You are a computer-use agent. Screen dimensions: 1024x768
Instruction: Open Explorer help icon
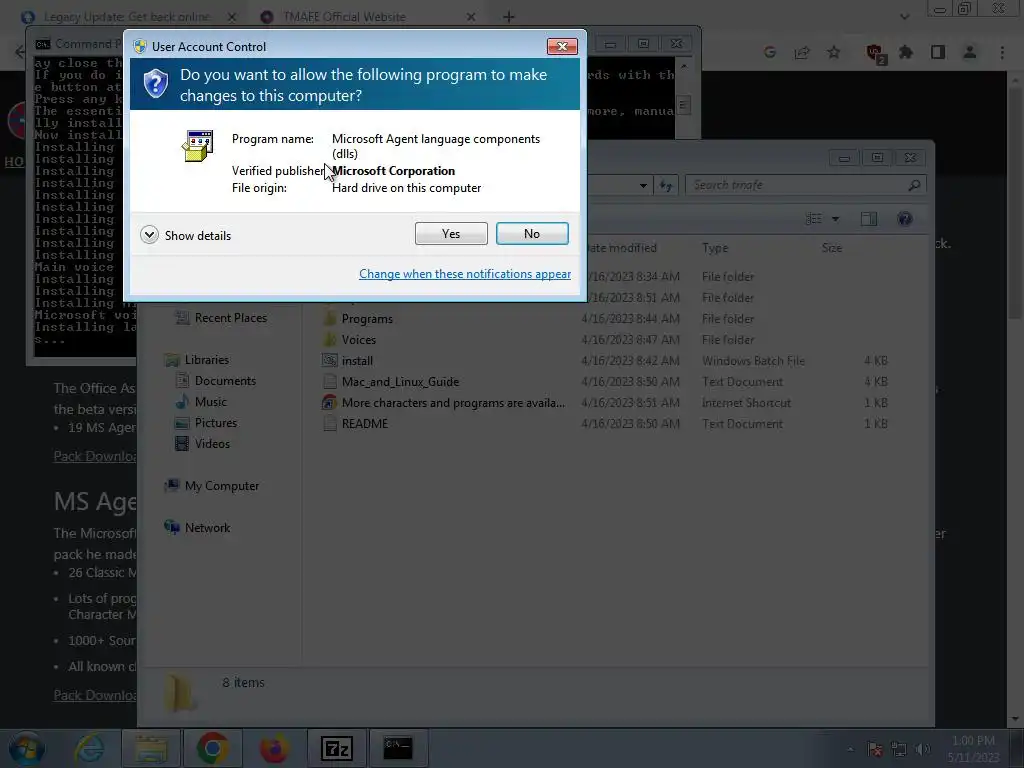904,219
